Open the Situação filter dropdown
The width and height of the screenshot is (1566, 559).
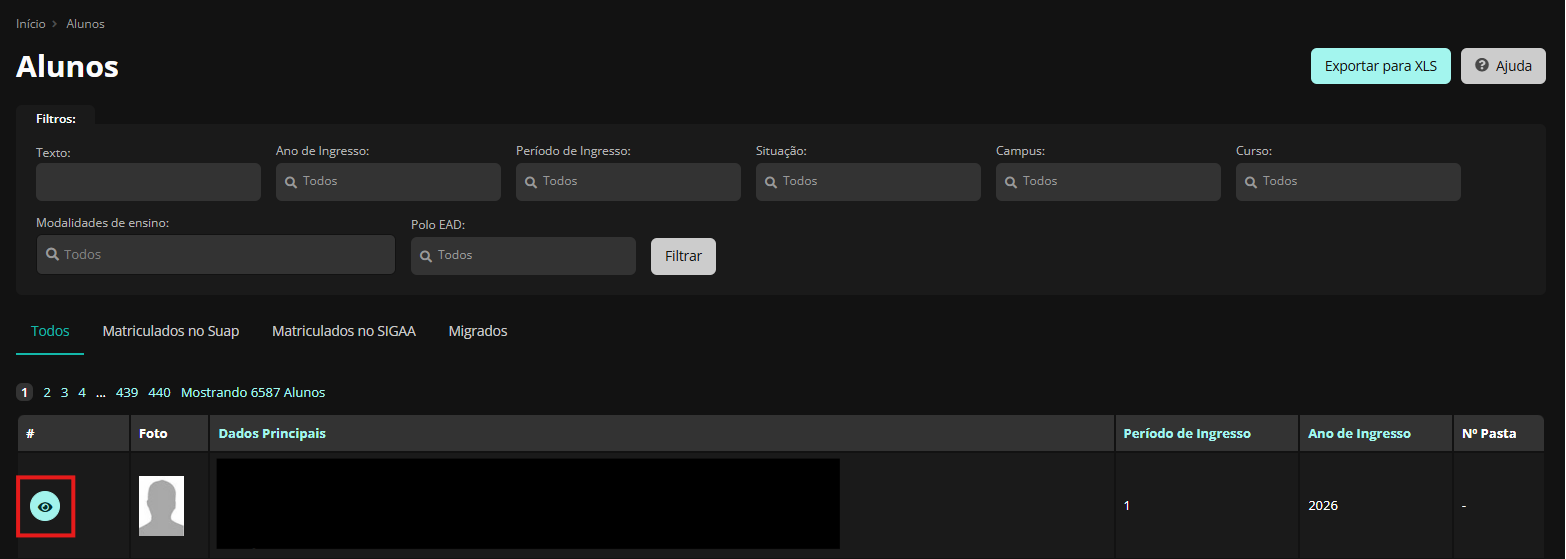(868, 182)
